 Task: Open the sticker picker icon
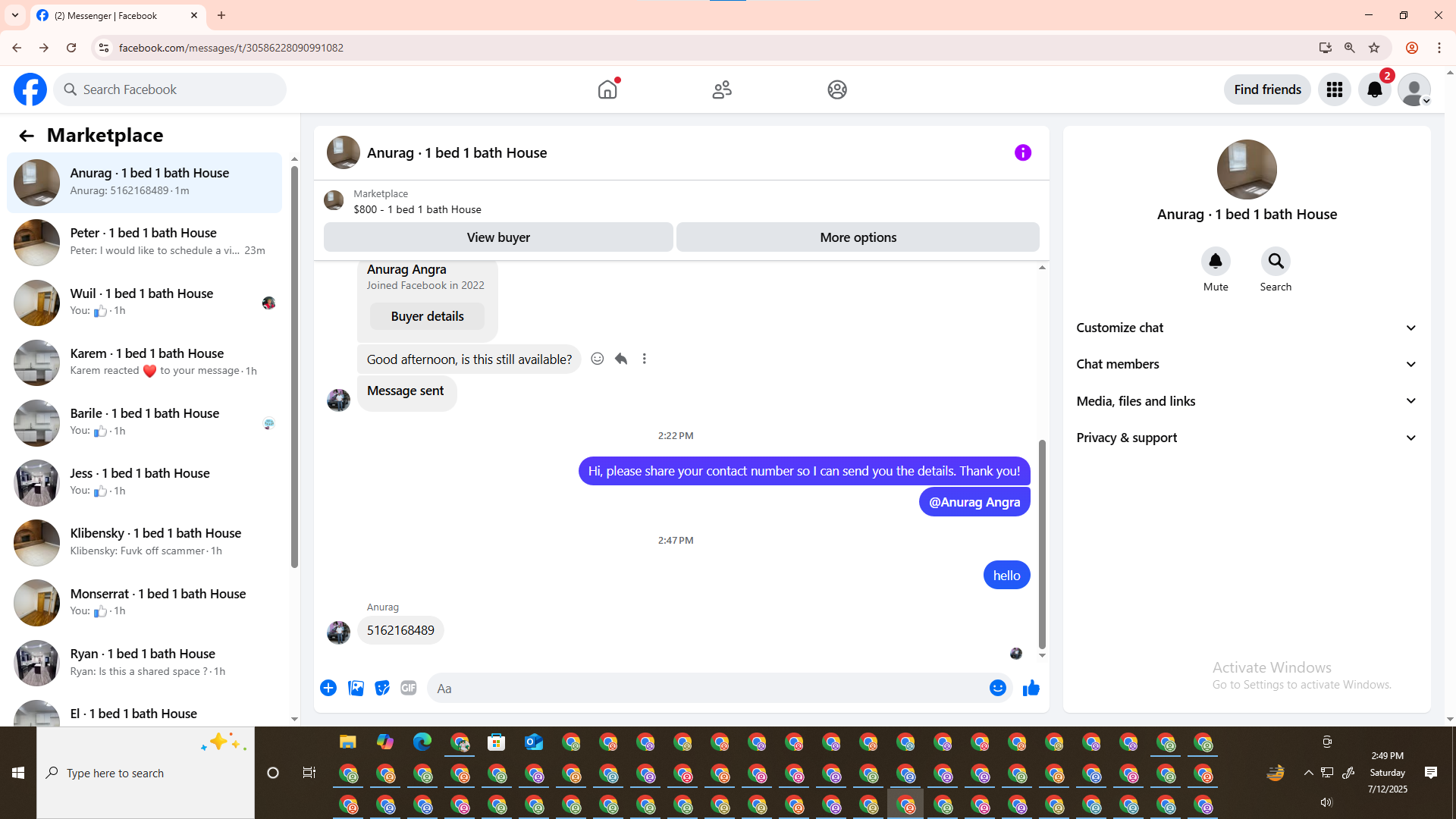click(x=382, y=688)
